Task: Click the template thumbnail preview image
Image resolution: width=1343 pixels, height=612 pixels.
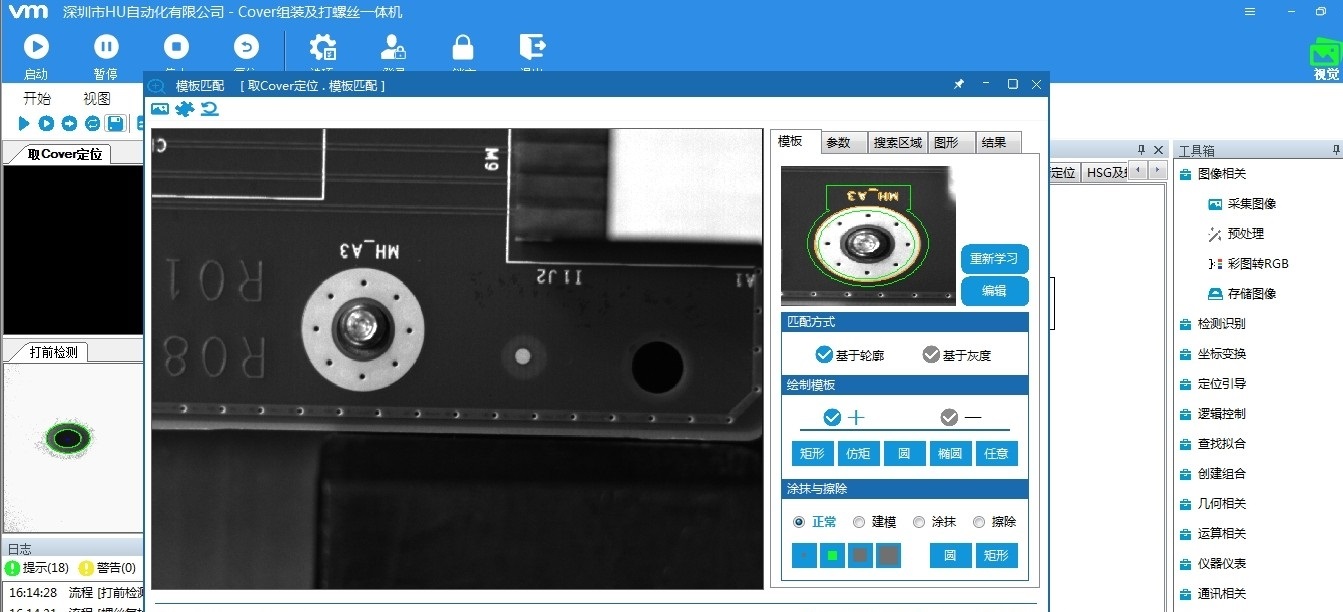Action: [867, 236]
